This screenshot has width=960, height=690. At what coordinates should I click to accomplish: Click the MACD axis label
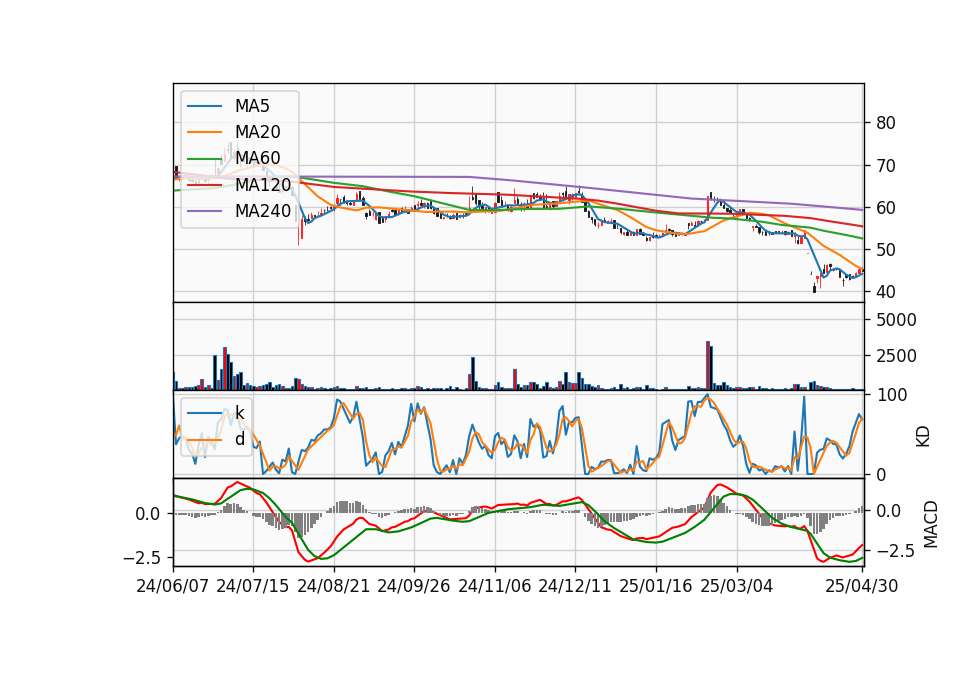pyautogui.click(x=931, y=524)
